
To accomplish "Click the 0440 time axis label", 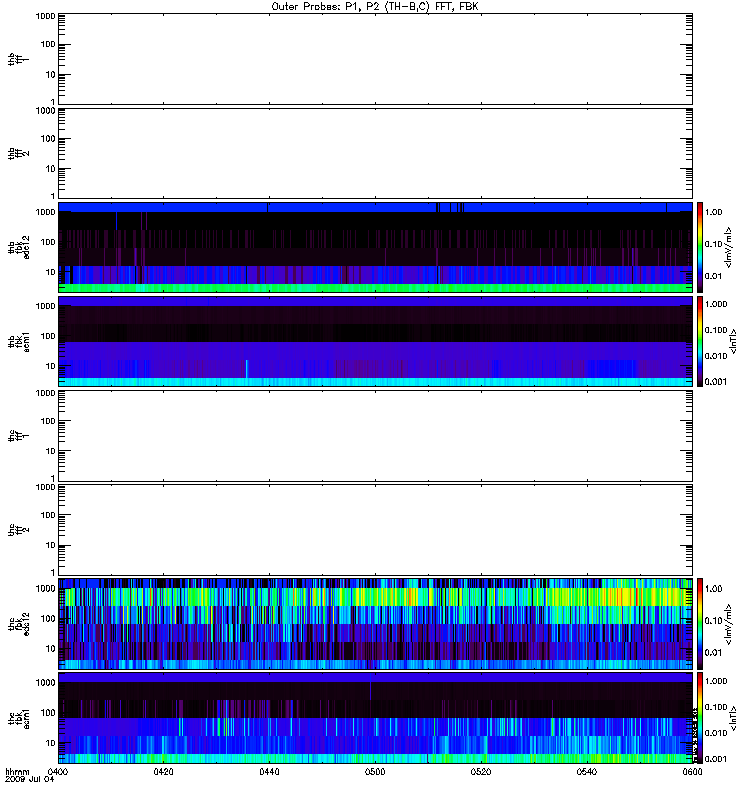I will point(269,771).
